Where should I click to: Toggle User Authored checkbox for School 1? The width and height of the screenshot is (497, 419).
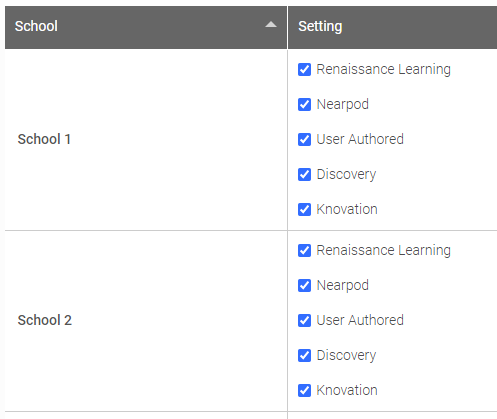(304, 139)
